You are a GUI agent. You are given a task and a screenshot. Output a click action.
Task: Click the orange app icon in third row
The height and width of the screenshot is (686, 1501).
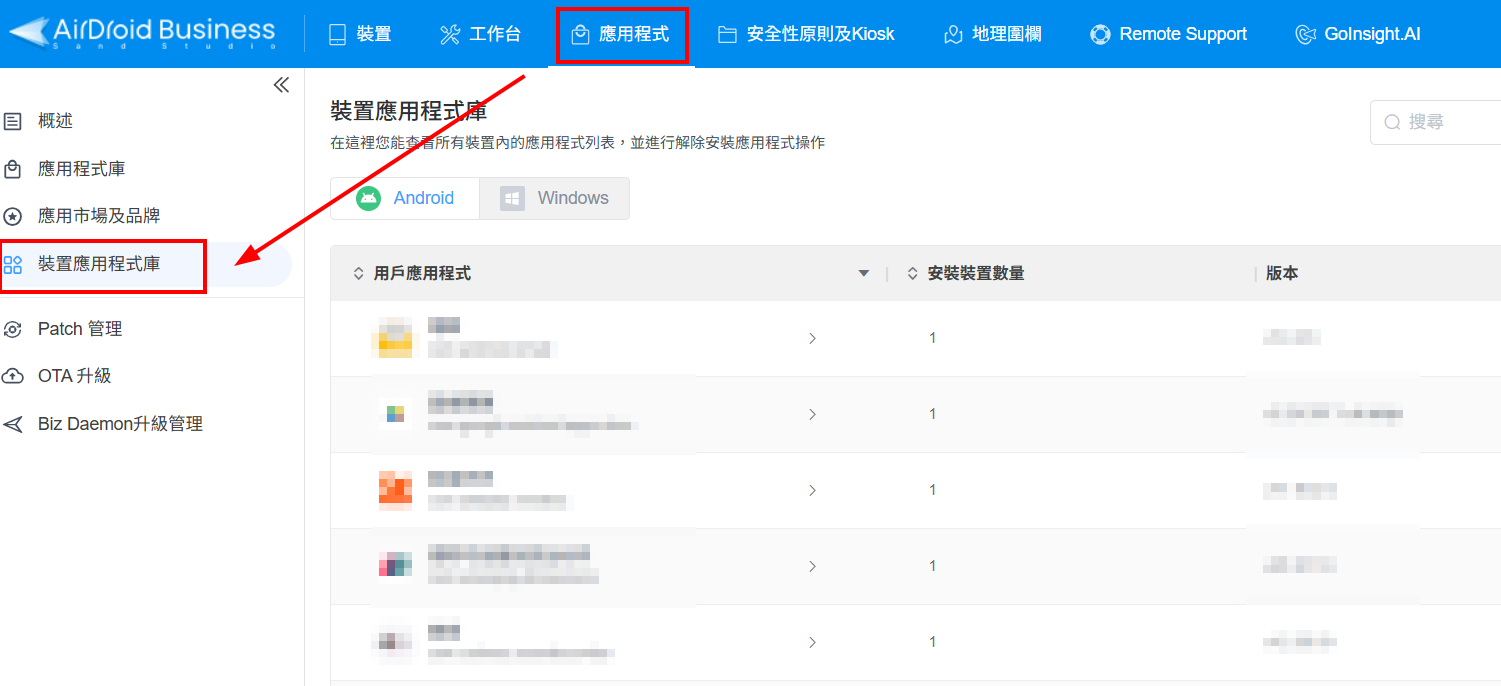click(395, 489)
